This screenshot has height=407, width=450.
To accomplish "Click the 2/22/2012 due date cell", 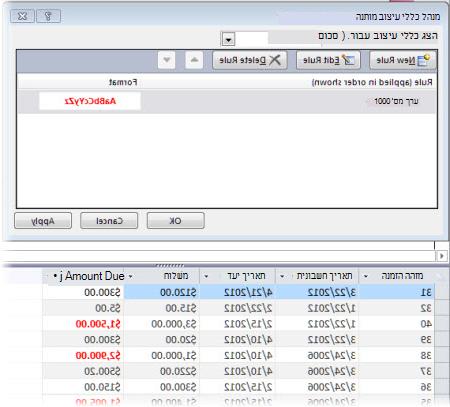I will (x=237, y=308).
